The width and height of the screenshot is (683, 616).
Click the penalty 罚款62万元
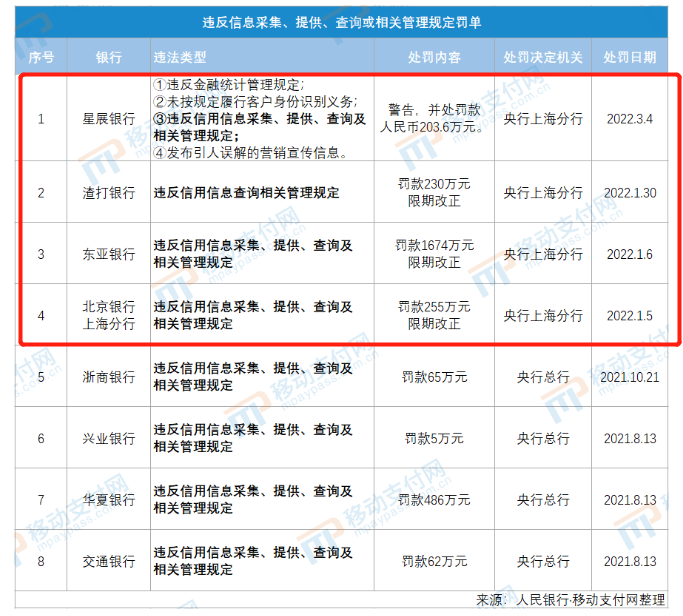click(434, 561)
